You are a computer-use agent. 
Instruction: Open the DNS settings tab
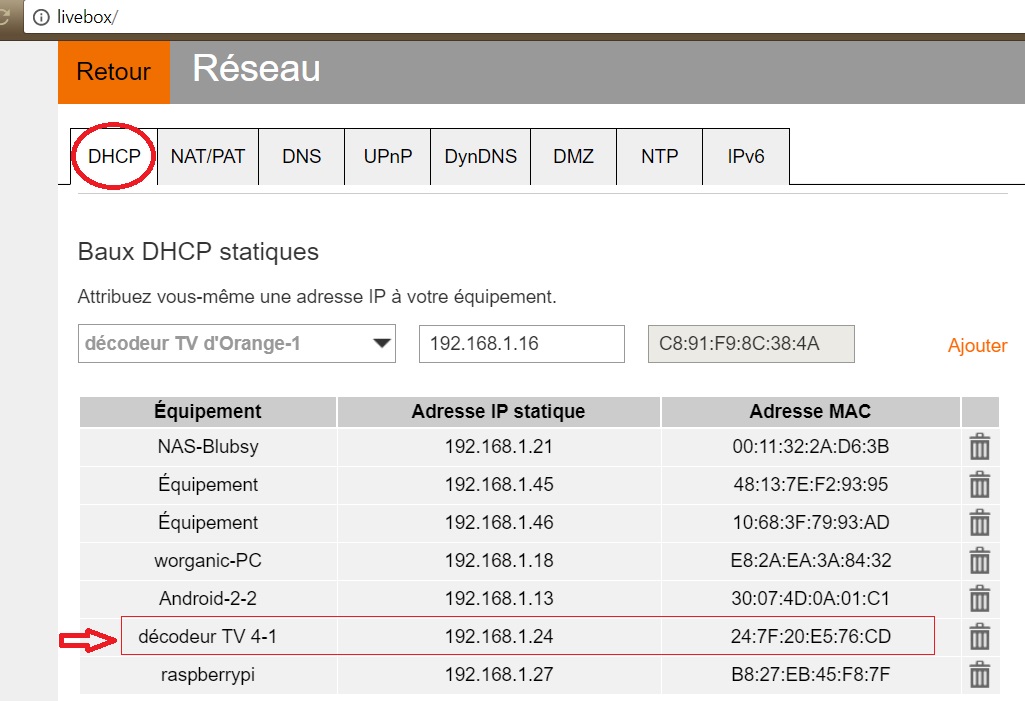point(302,156)
